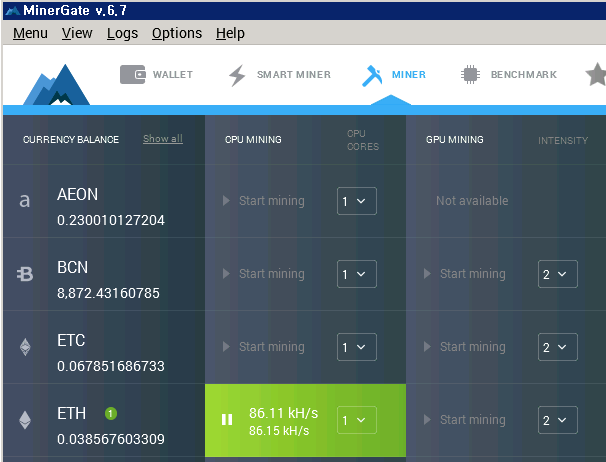Click the MinerGate v.6.7 title bar text
606x462 pixels.
(x=75, y=10)
